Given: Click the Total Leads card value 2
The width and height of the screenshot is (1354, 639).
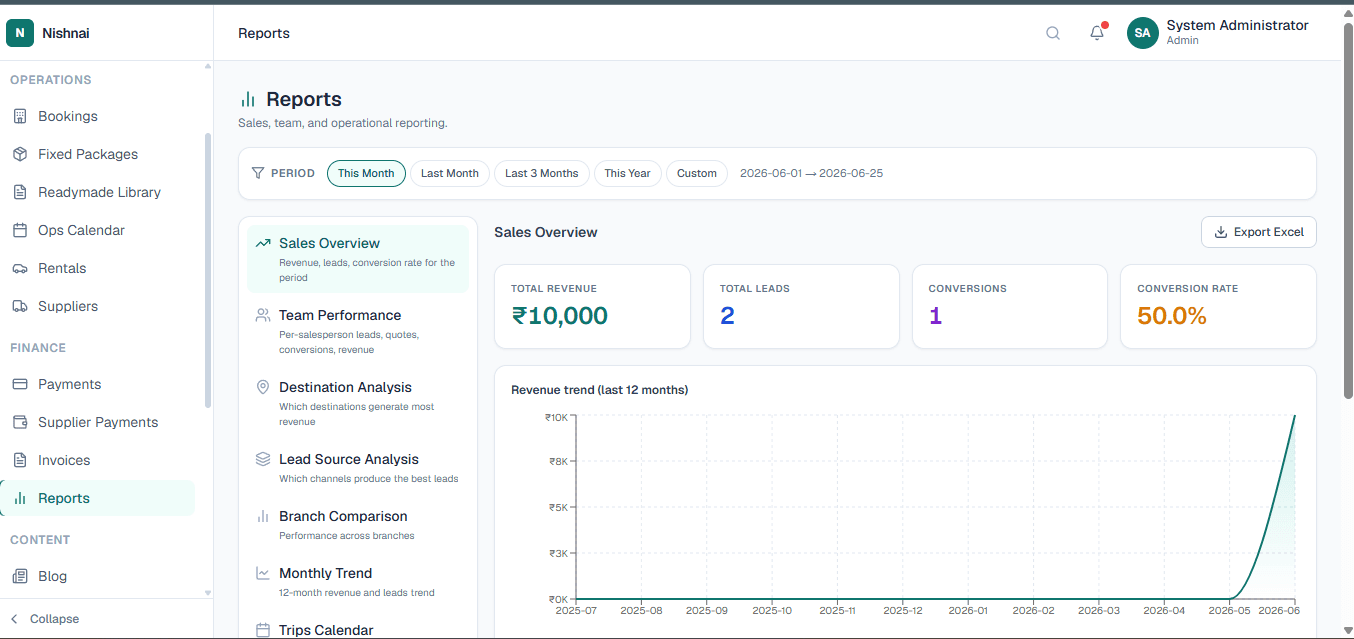Looking at the screenshot, I should coord(727,316).
